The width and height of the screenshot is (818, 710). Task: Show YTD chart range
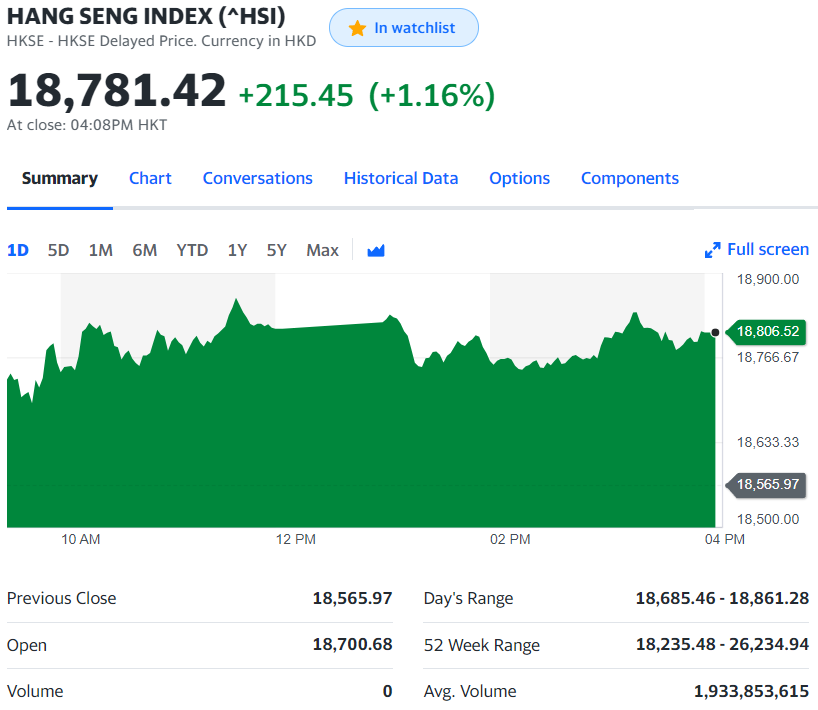(x=192, y=250)
